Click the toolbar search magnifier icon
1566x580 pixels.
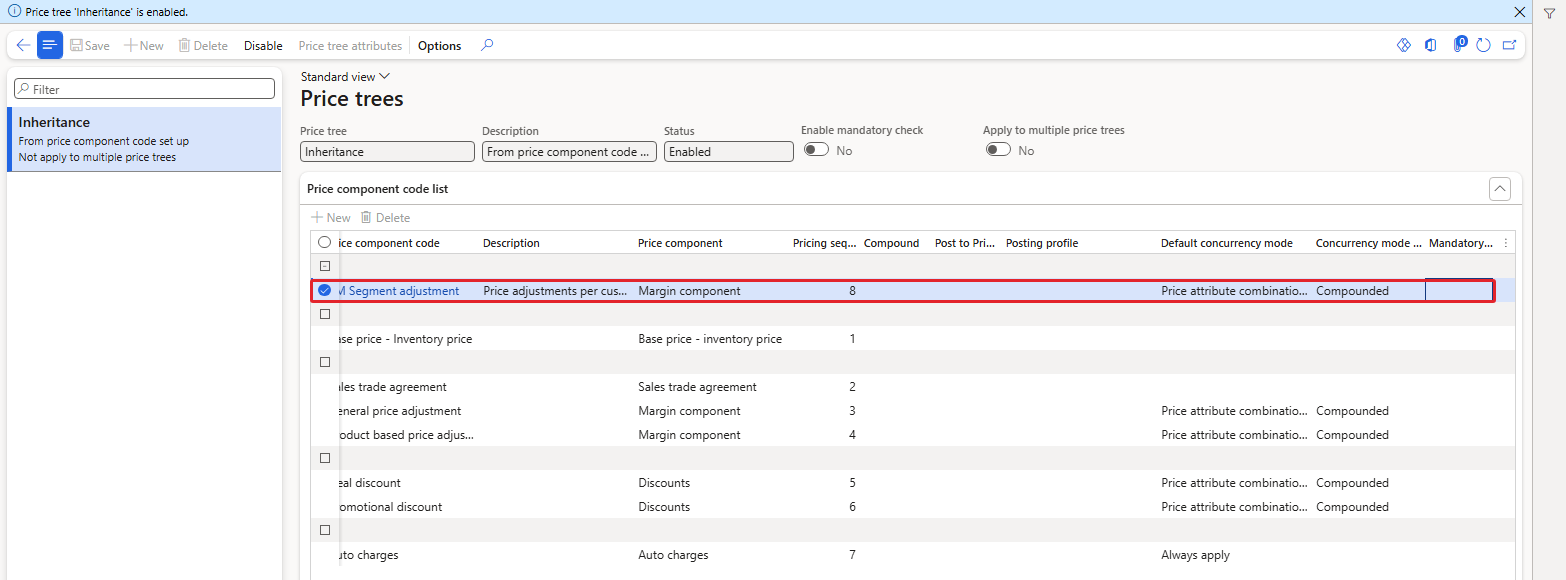point(487,45)
